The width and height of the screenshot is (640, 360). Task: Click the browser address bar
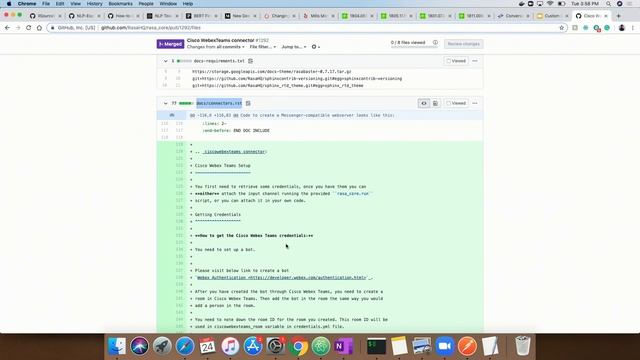pyautogui.click(x=306, y=28)
